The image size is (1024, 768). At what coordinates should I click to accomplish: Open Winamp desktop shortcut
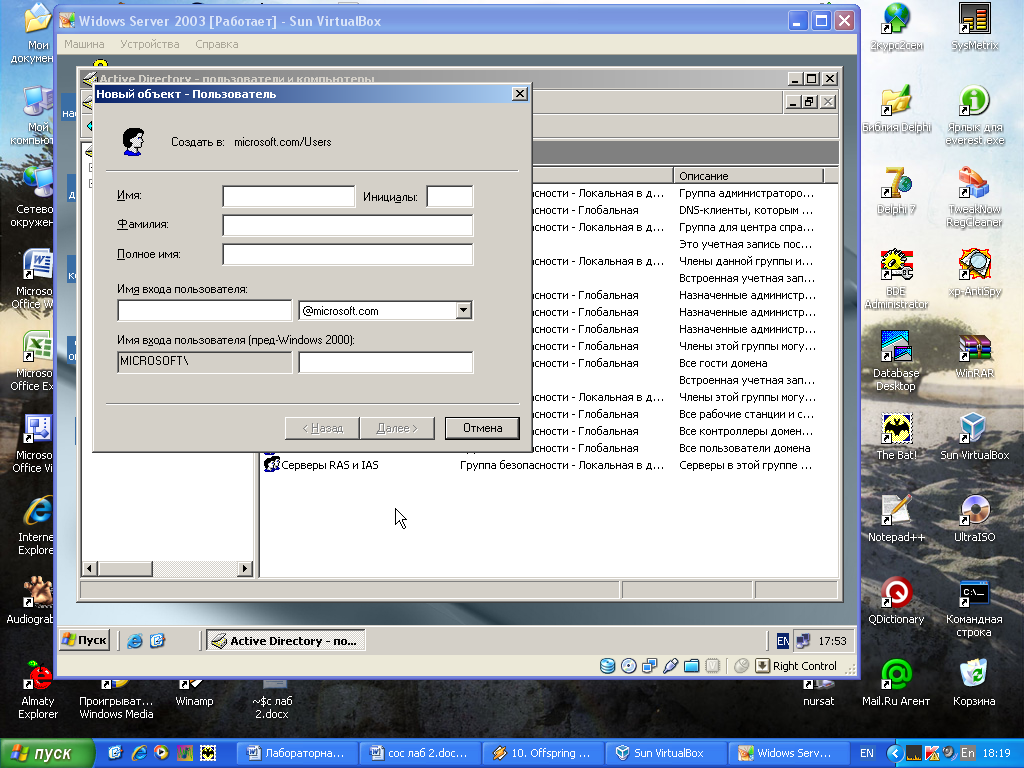tap(194, 694)
